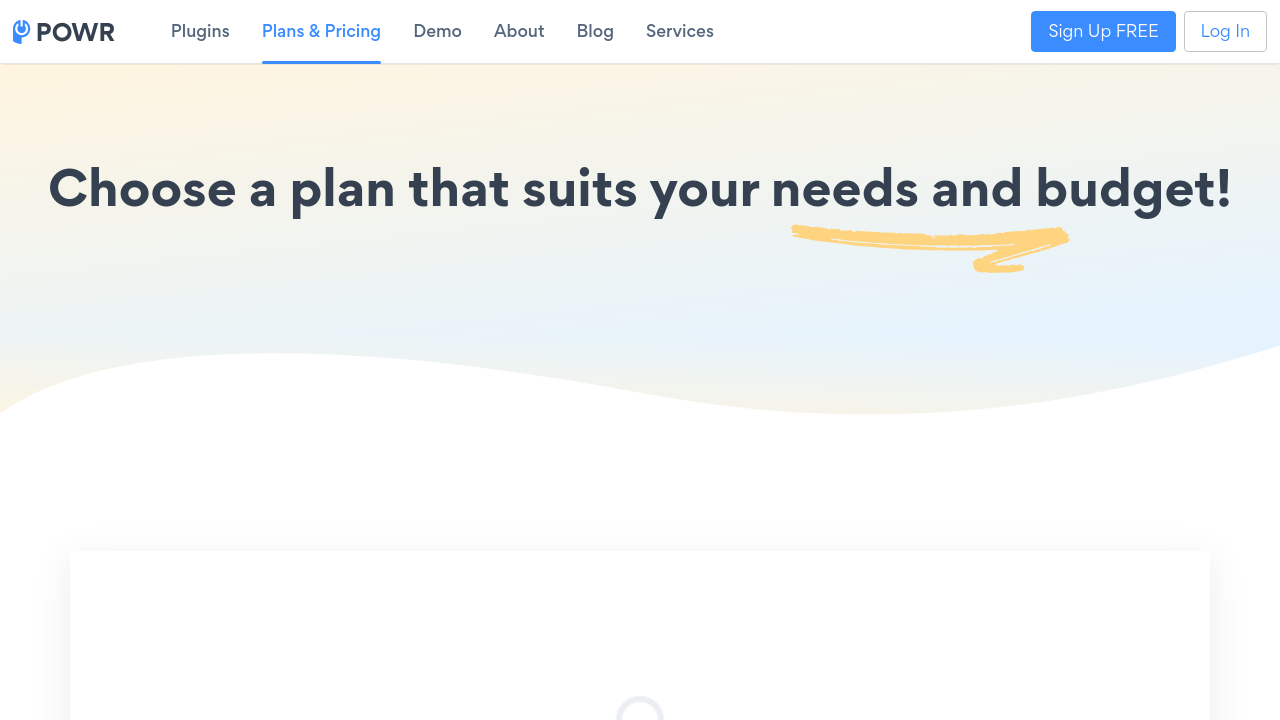Click the white pricing card panel

point(640,635)
